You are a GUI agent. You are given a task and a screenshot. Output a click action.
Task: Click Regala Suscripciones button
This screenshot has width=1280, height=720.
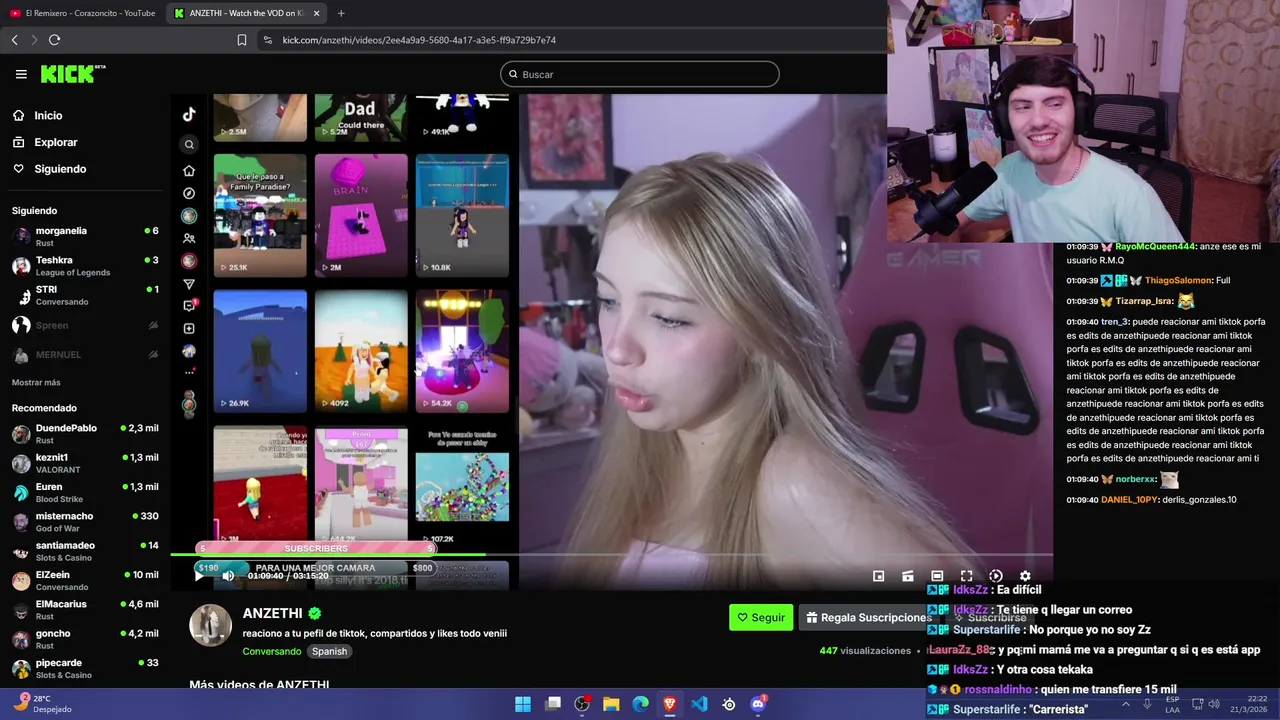pos(869,617)
